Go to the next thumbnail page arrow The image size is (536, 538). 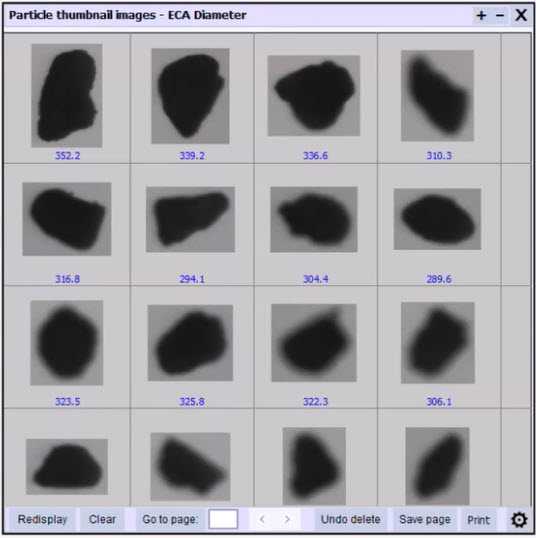(x=287, y=519)
